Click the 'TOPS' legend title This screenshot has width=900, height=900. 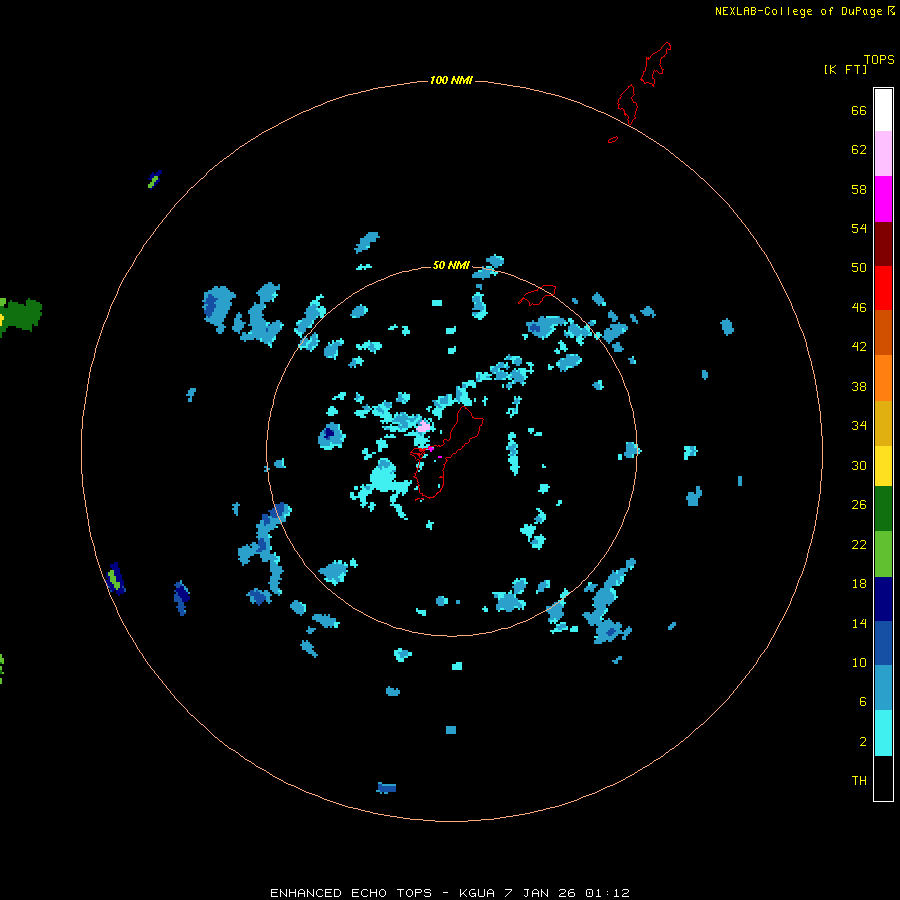point(879,59)
